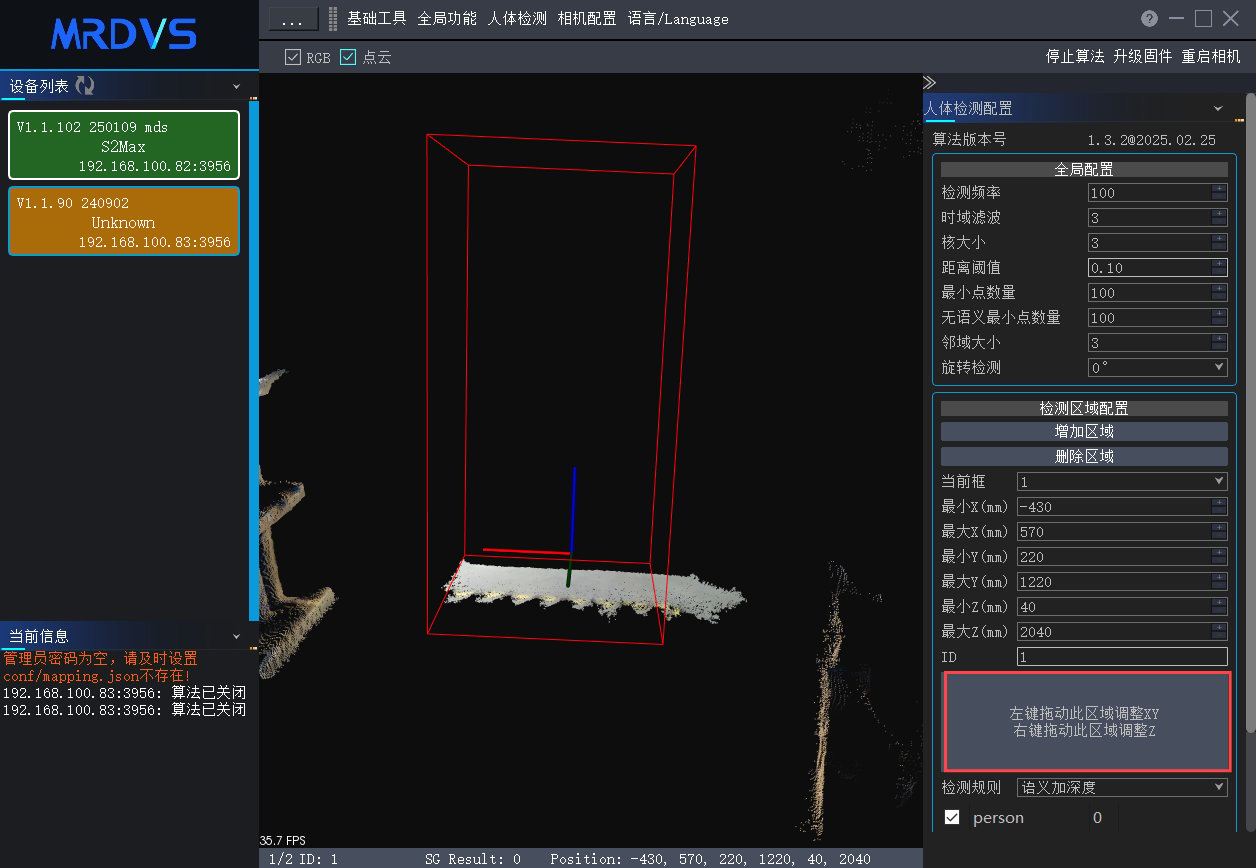This screenshot has width=1256, height=868.
Task: Click the 'SG Result: 0' status text
Action: [x=473, y=859]
